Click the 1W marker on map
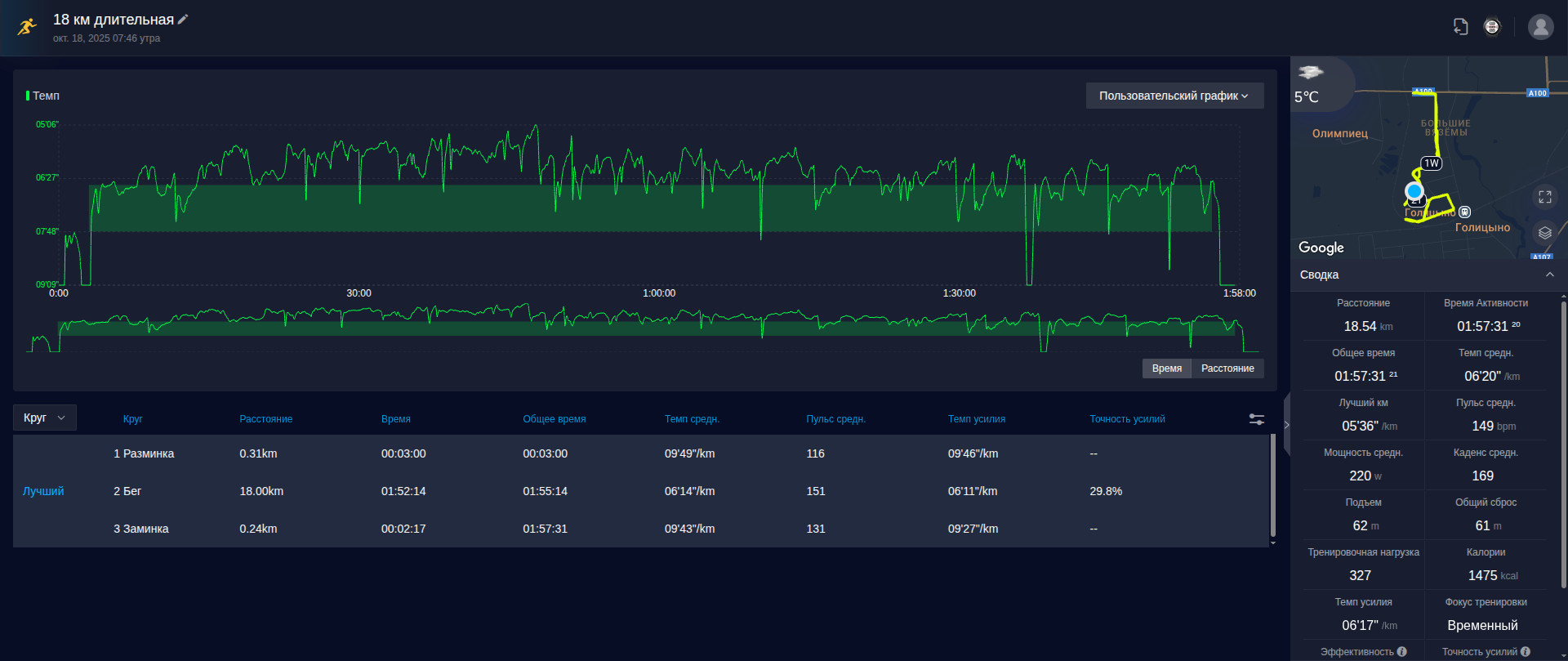 click(1432, 163)
